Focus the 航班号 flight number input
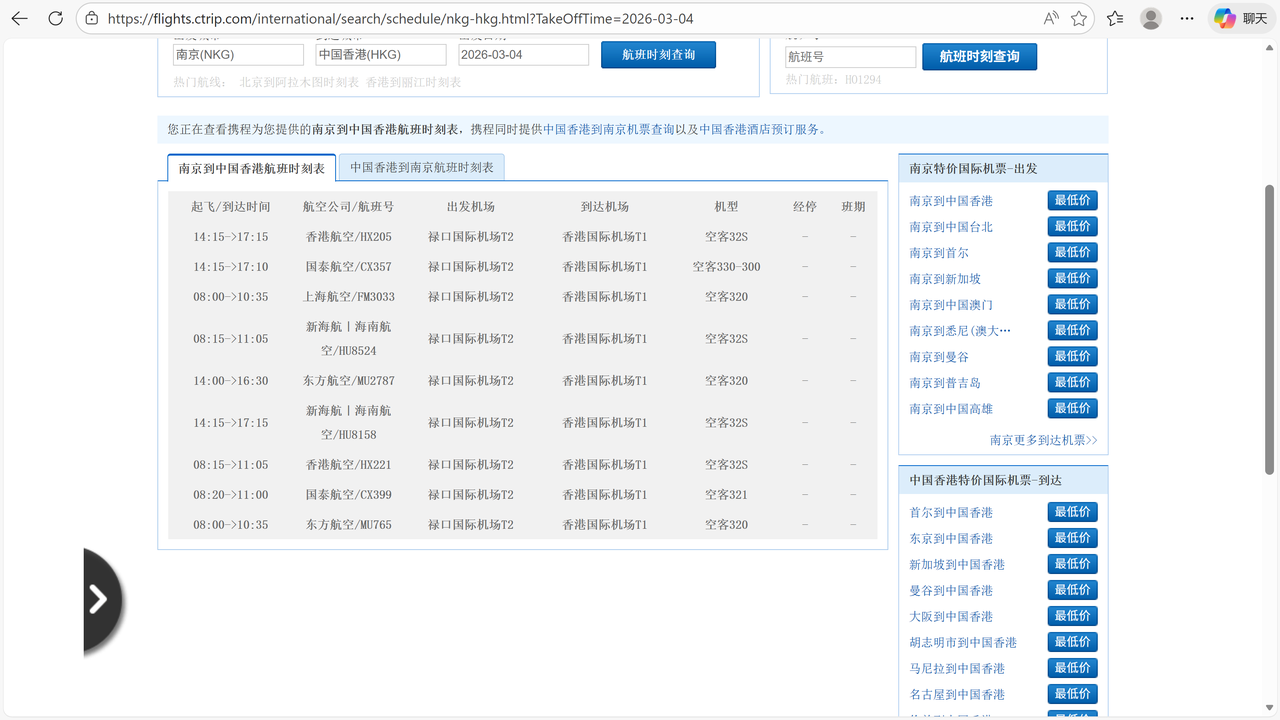 851,57
